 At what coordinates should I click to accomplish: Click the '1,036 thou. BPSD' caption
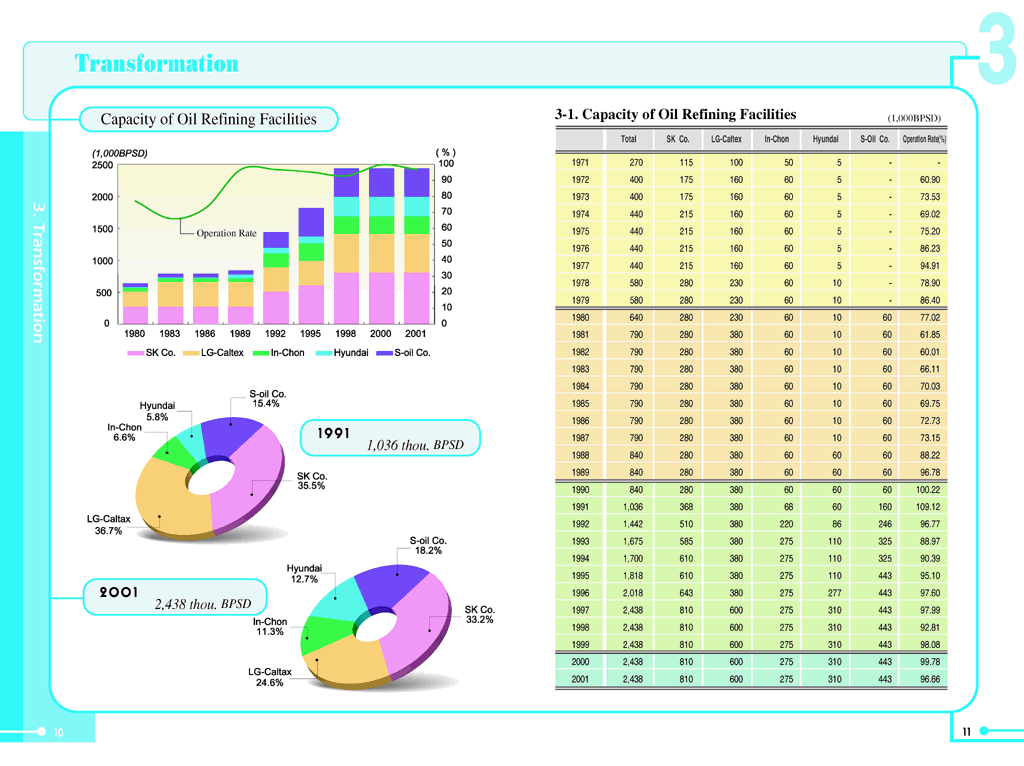coord(415,445)
